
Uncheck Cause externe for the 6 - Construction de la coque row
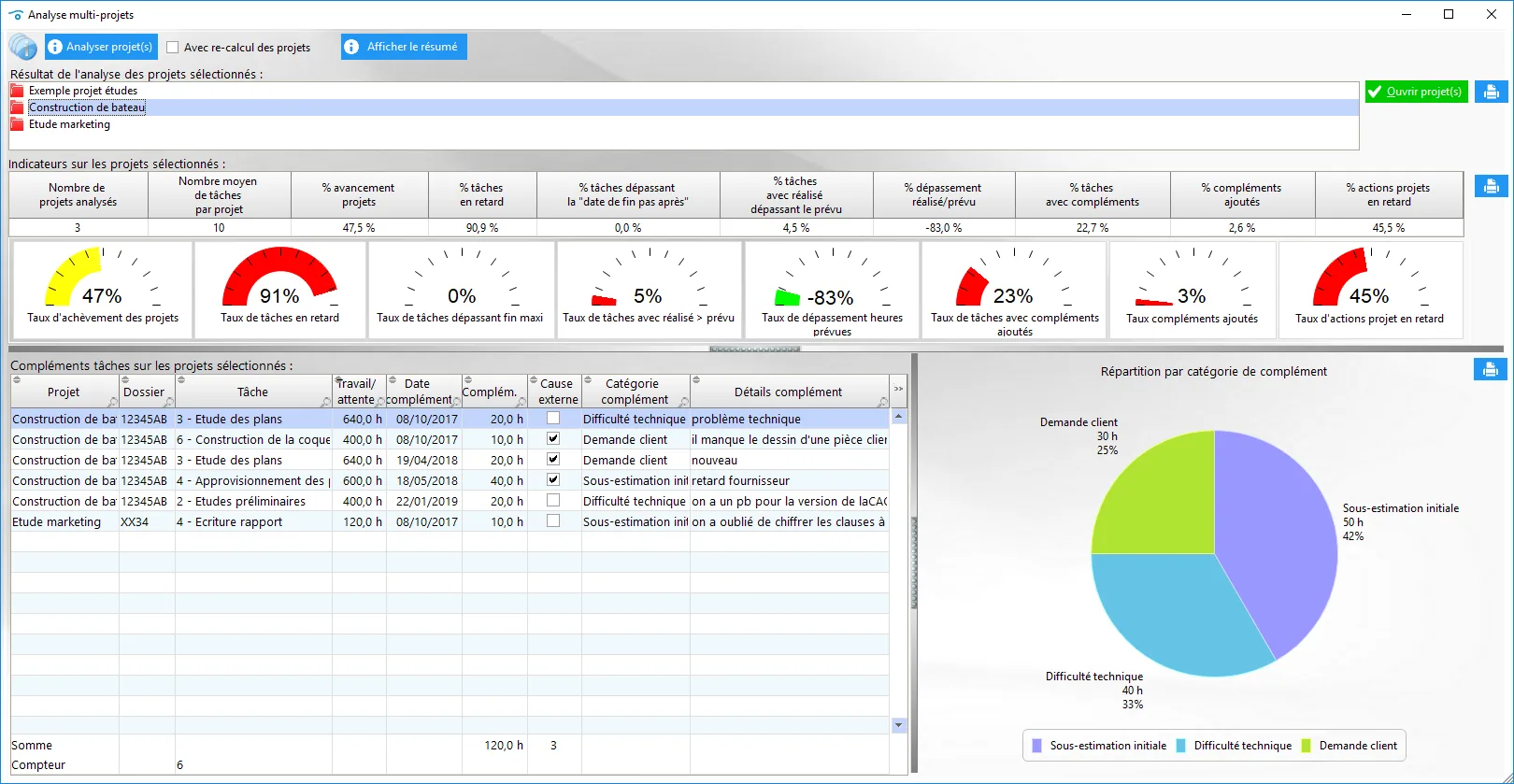point(553,439)
